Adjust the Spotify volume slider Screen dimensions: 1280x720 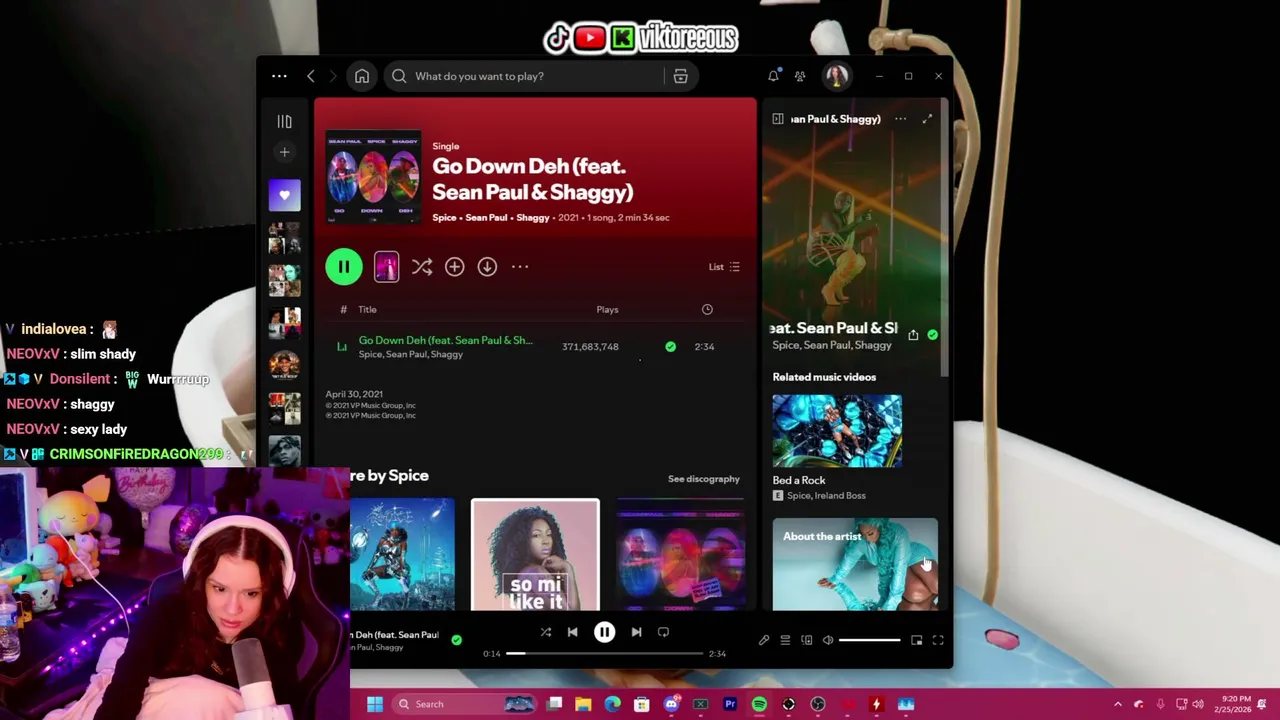coord(869,640)
